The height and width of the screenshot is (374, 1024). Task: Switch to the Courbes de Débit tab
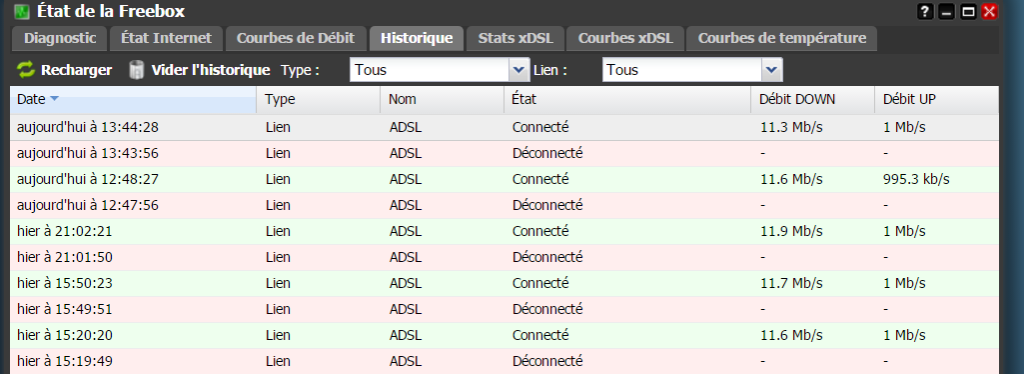pyautogui.click(x=295, y=39)
